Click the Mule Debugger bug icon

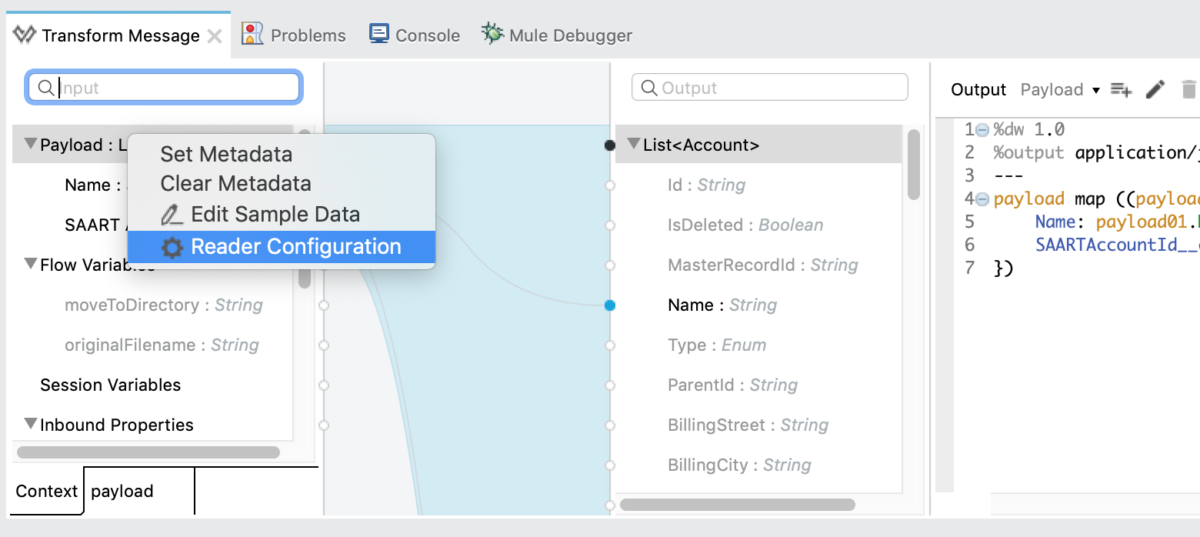(492, 33)
